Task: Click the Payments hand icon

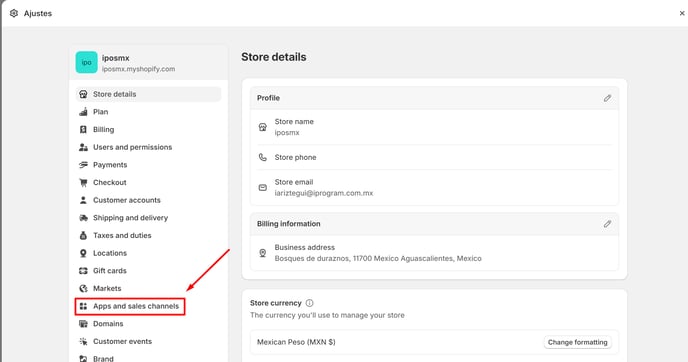Action: click(x=83, y=165)
